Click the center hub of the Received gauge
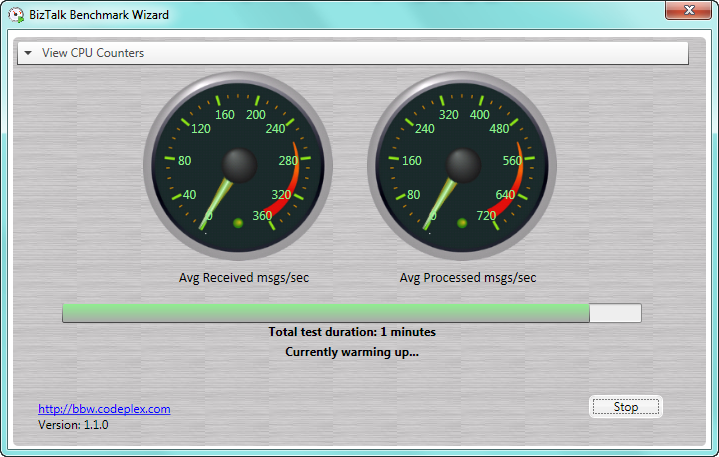This screenshot has height=457, width=719. coord(239,164)
